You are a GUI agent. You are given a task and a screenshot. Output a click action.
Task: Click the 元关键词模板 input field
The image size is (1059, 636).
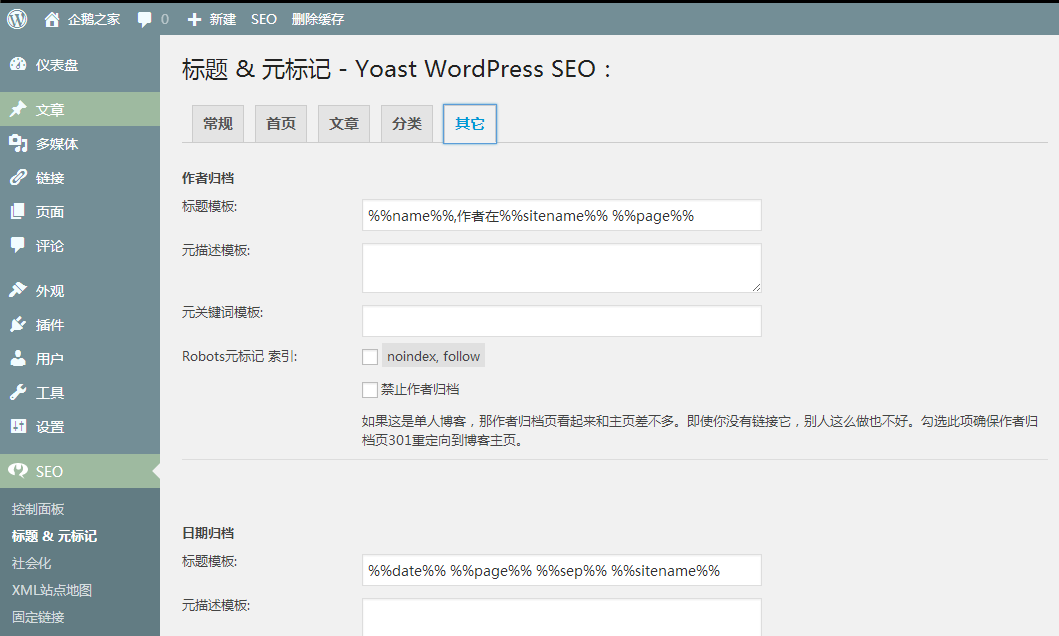point(561,321)
